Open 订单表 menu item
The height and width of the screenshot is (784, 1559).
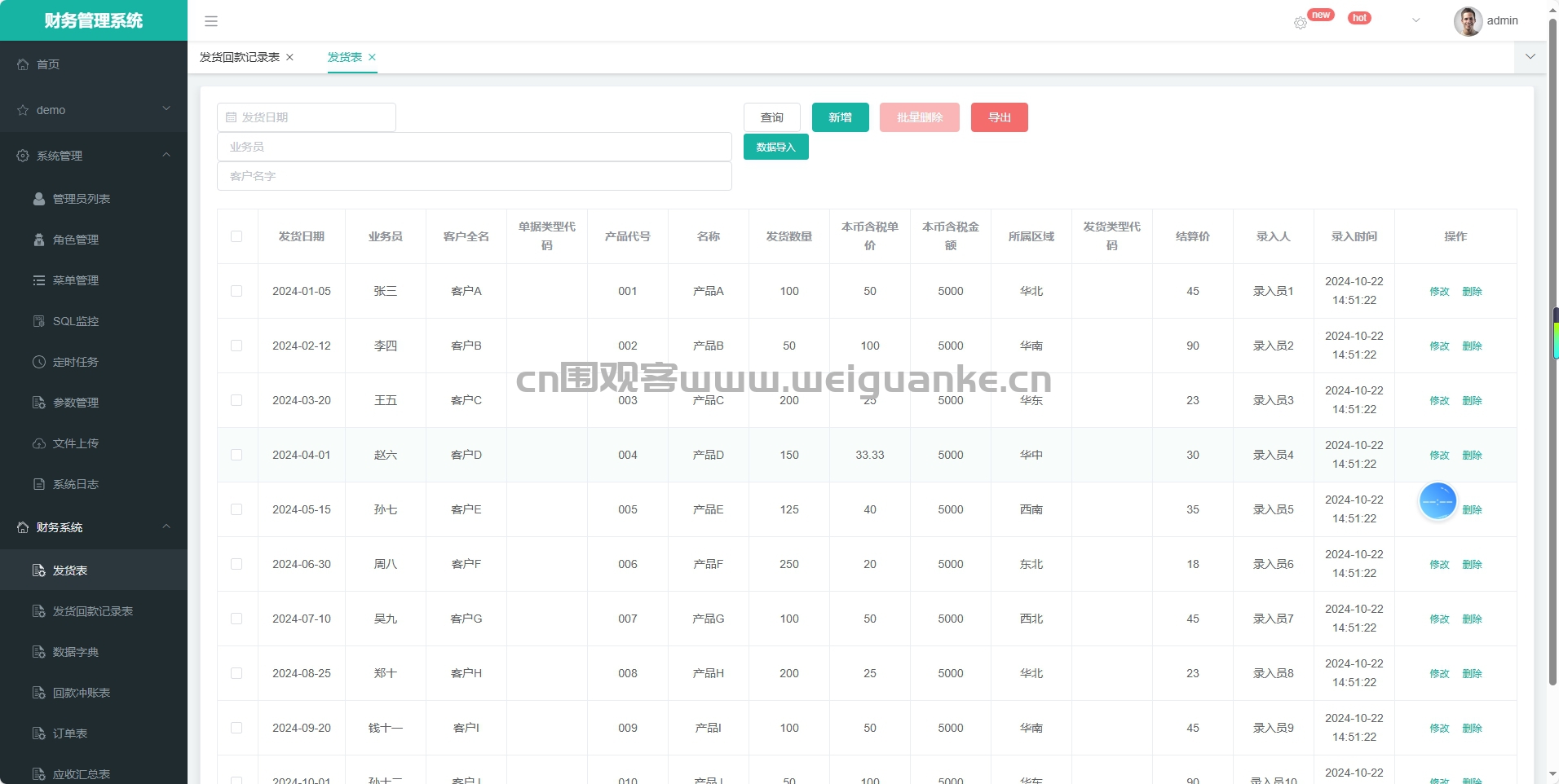coord(94,733)
